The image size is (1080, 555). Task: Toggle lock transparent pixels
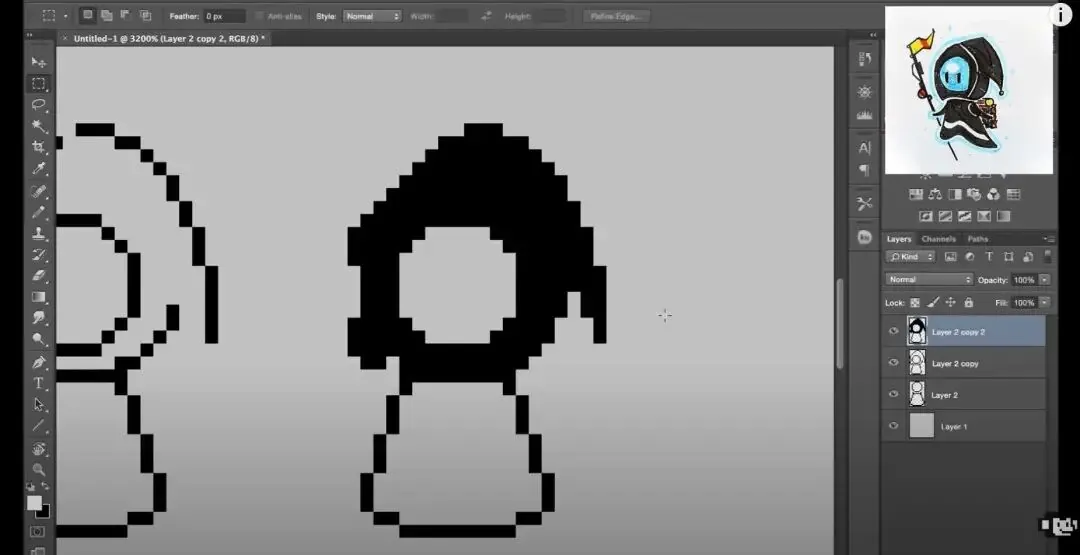[x=915, y=302]
